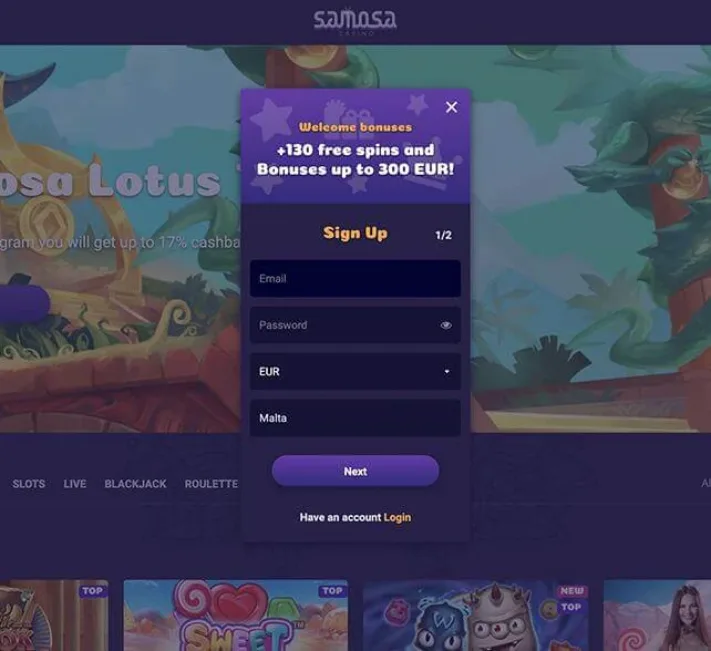This screenshot has height=651, width=711.
Task: Open the ROULETTE category tab
Action: click(211, 484)
